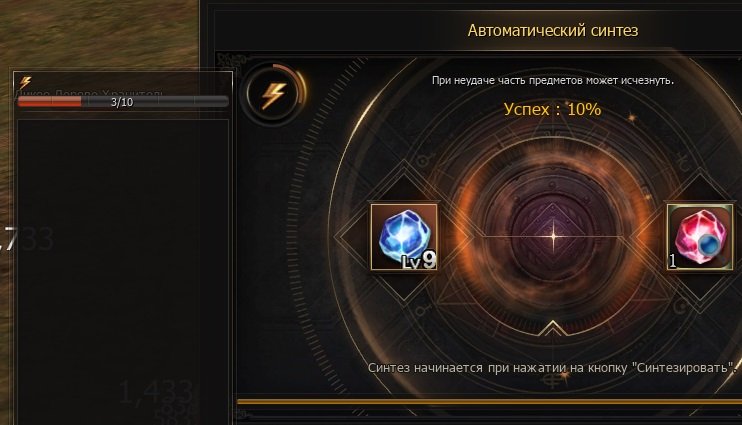Screen dimensions: 742x425
Task: Click the large circular lightning bolt icon
Action: coord(273,94)
